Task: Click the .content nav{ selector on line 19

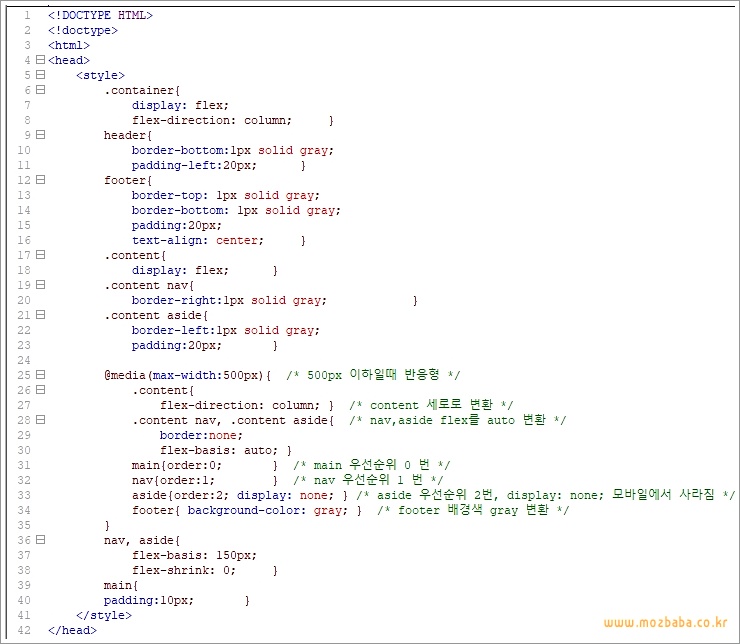Action: coord(149,285)
